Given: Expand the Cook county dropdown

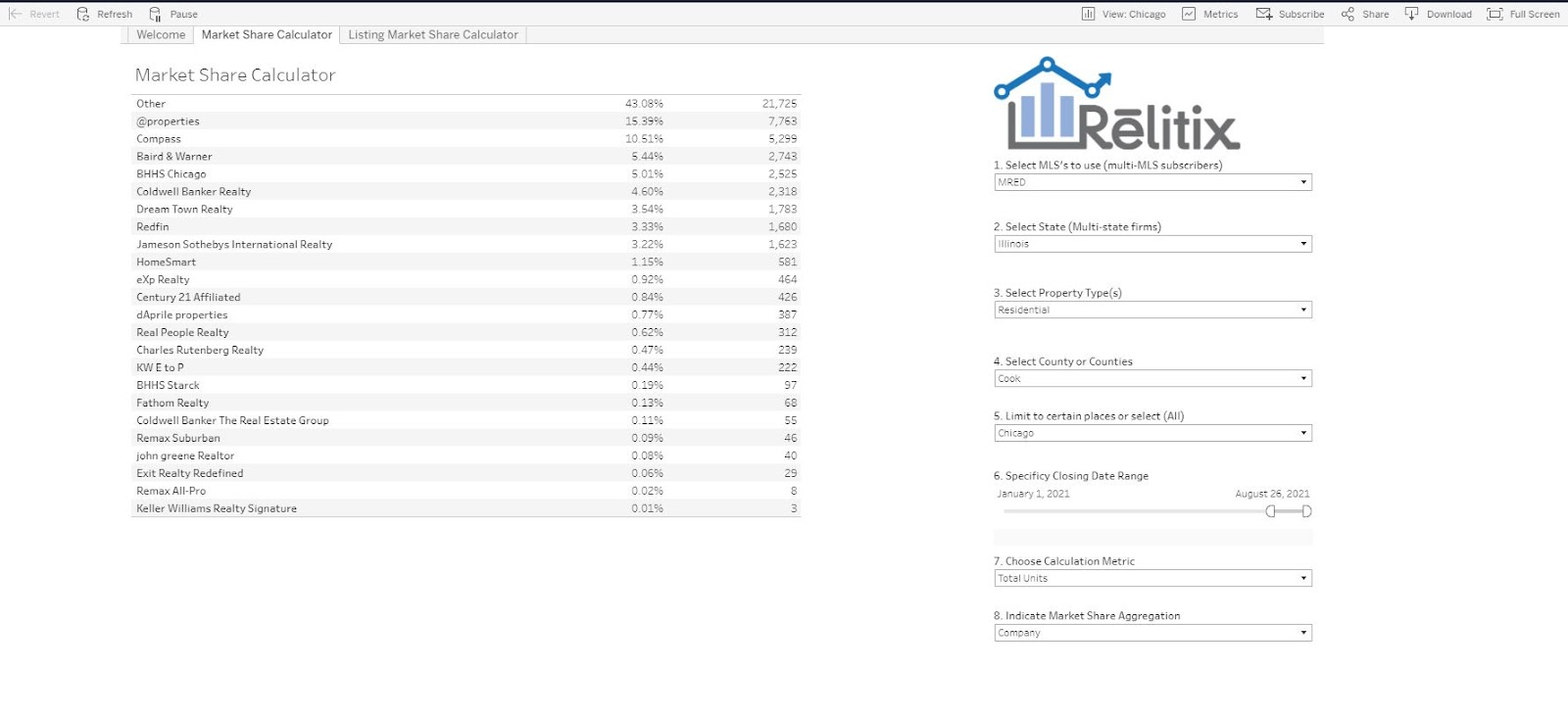Looking at the screenshot, I should (1152, 378).
